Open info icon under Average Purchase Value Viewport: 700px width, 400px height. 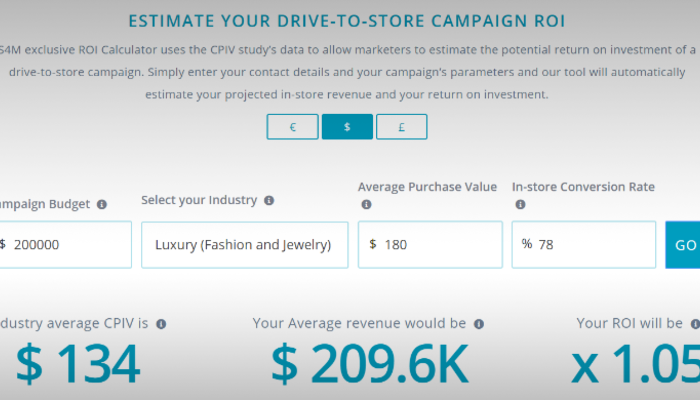tap(366, 205)
